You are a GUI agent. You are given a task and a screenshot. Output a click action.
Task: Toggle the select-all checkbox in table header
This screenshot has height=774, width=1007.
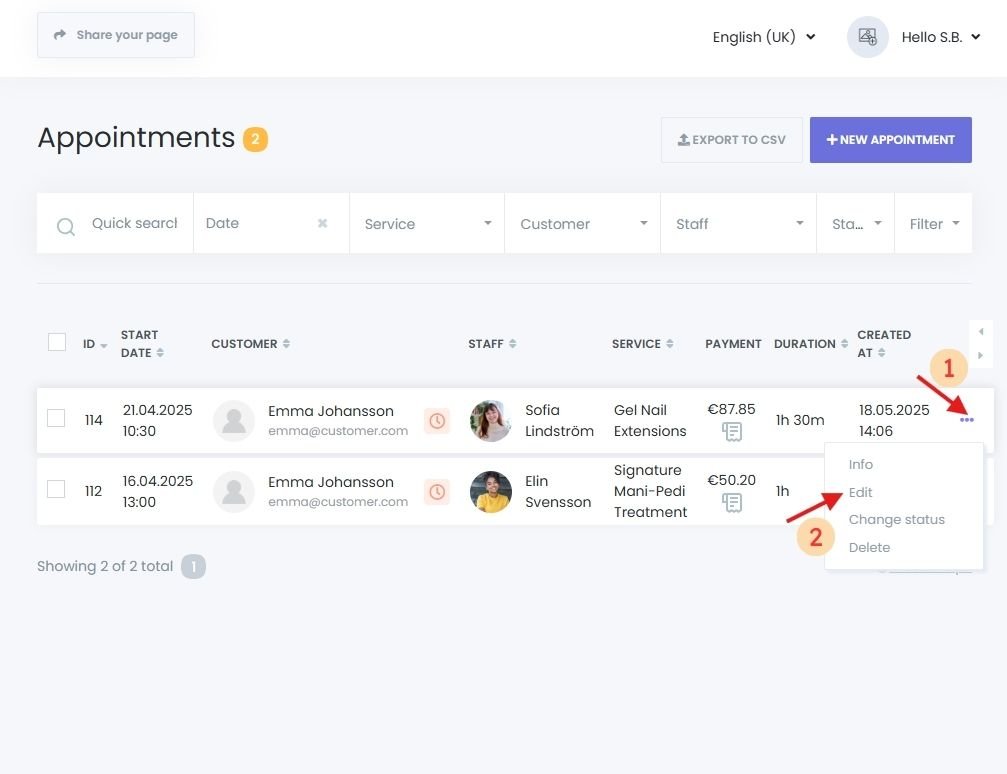tap(57, 342)
